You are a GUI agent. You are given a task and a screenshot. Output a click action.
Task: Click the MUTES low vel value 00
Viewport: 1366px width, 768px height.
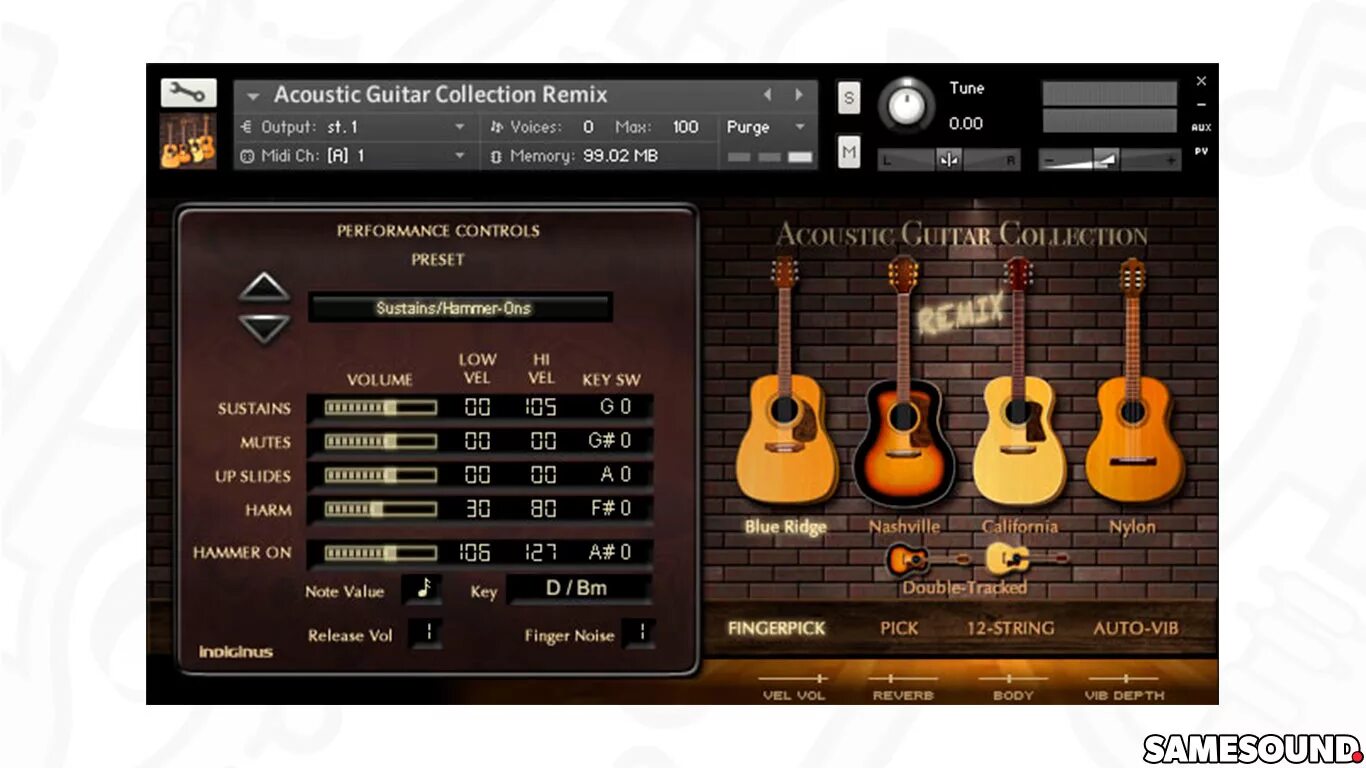coord(477,441)
